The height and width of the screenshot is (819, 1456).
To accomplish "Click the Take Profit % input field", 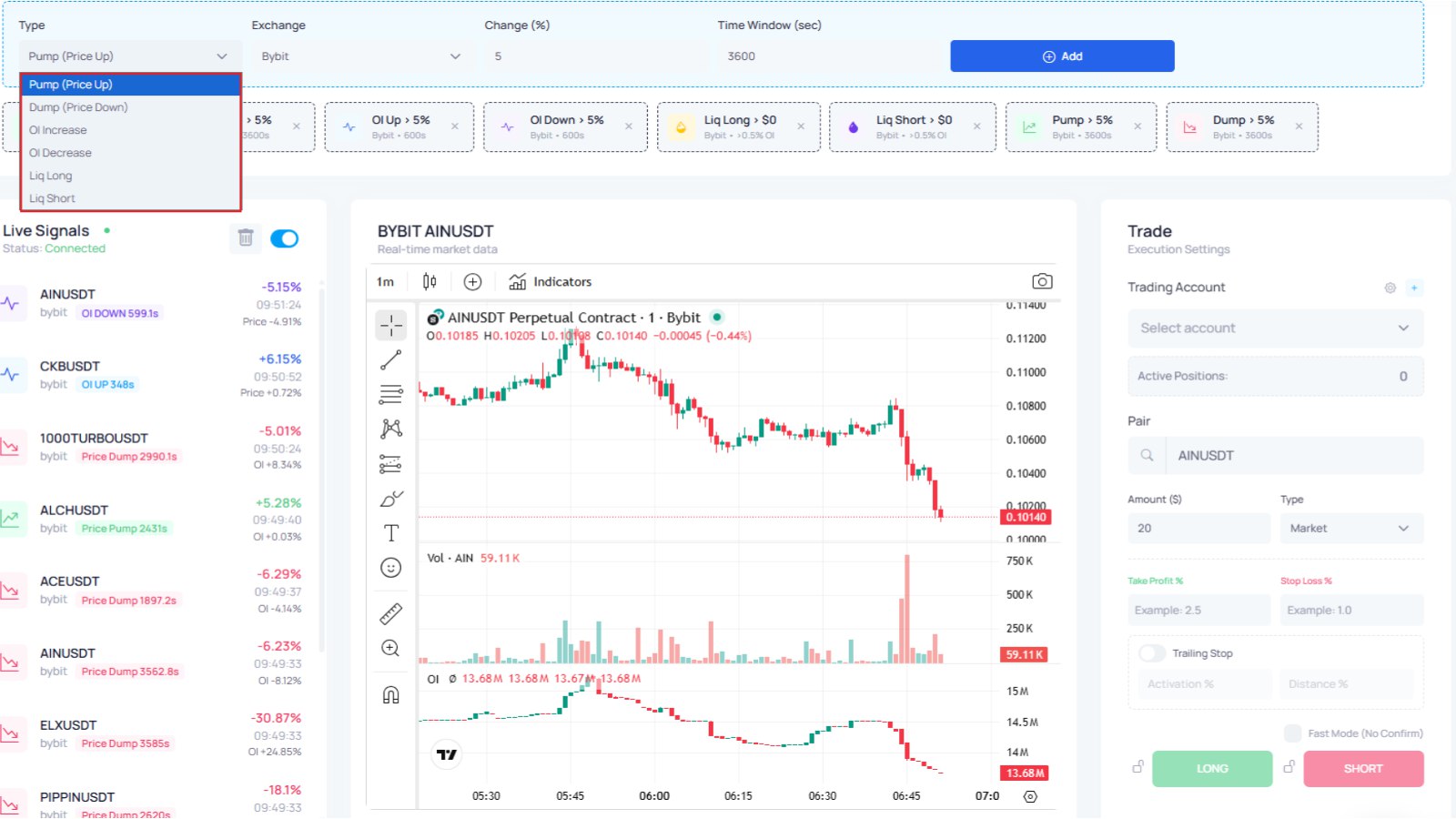I will 1198,611.
